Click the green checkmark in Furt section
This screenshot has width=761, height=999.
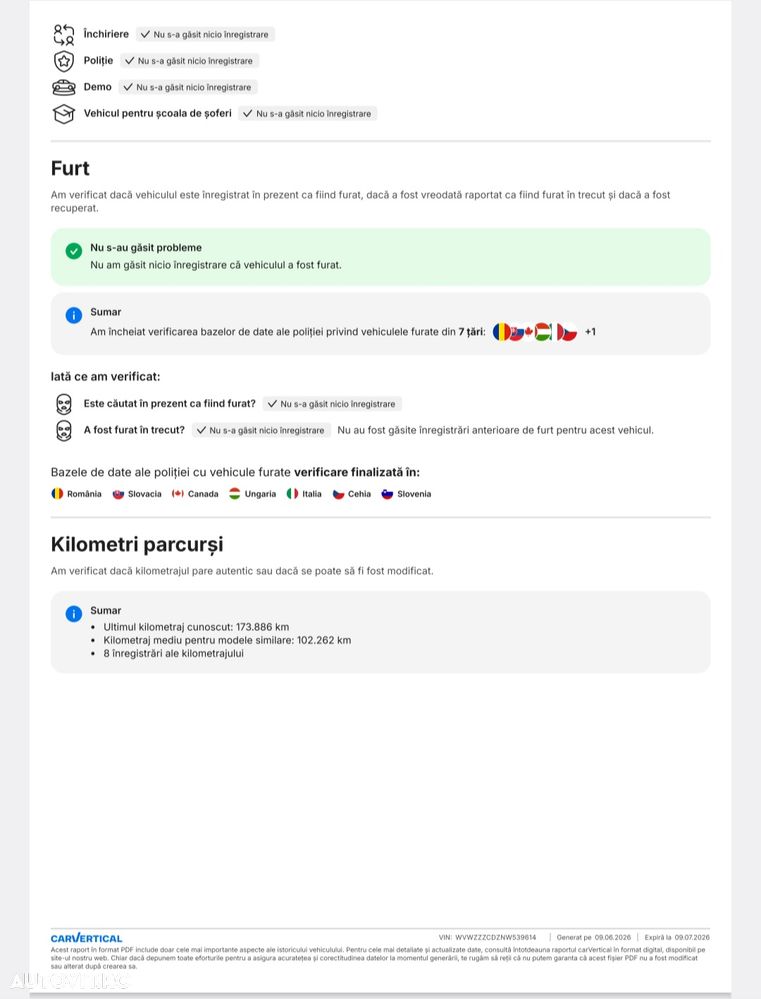coord(74,251)
